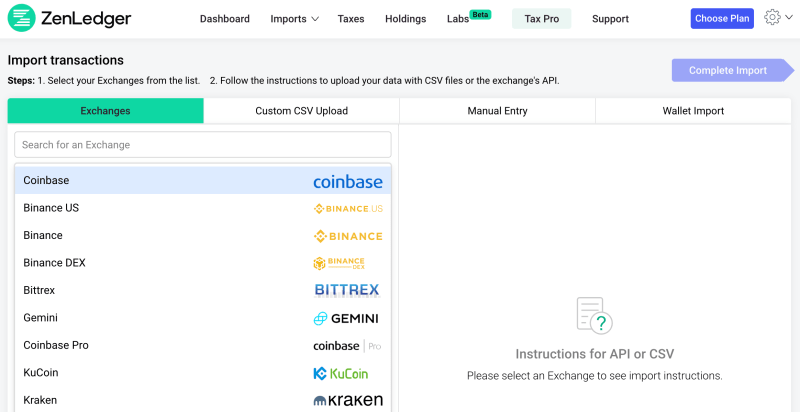Expand the chevron next to settings gear
The image size is (800, 412).
coord(788,17)
